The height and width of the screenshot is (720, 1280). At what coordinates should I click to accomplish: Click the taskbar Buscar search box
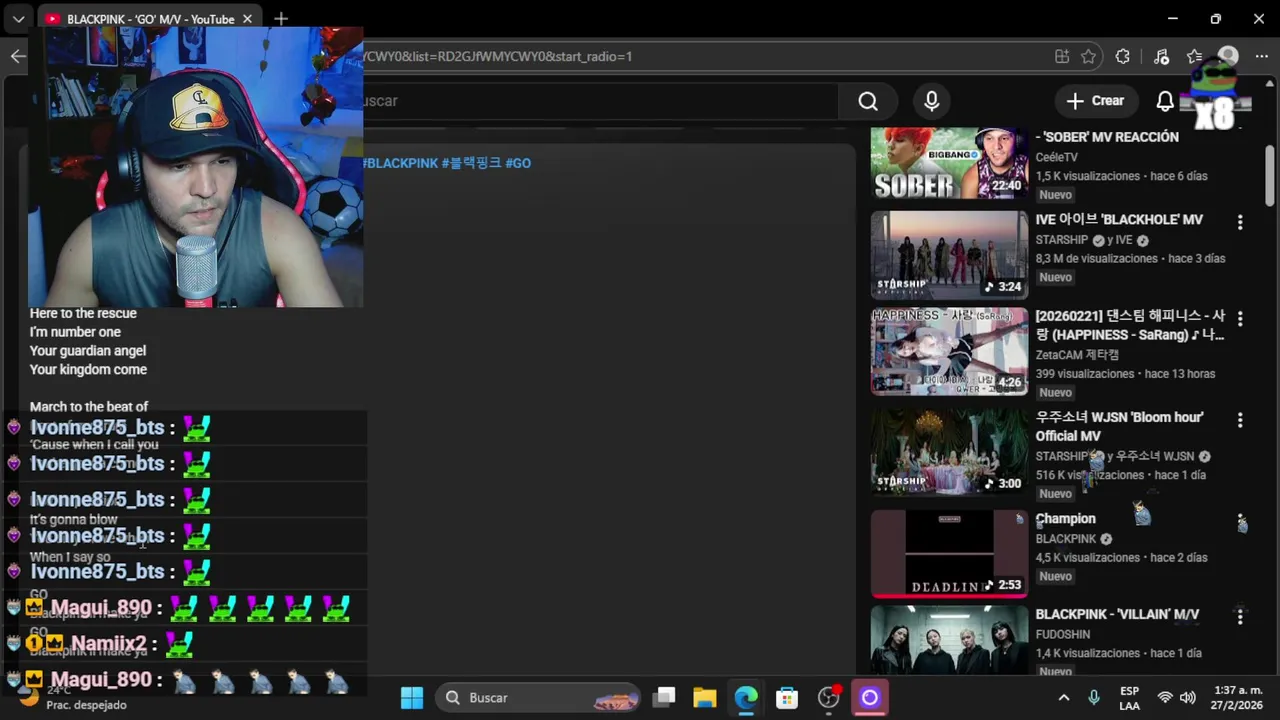pyautogui.click(x=540, y=698)
